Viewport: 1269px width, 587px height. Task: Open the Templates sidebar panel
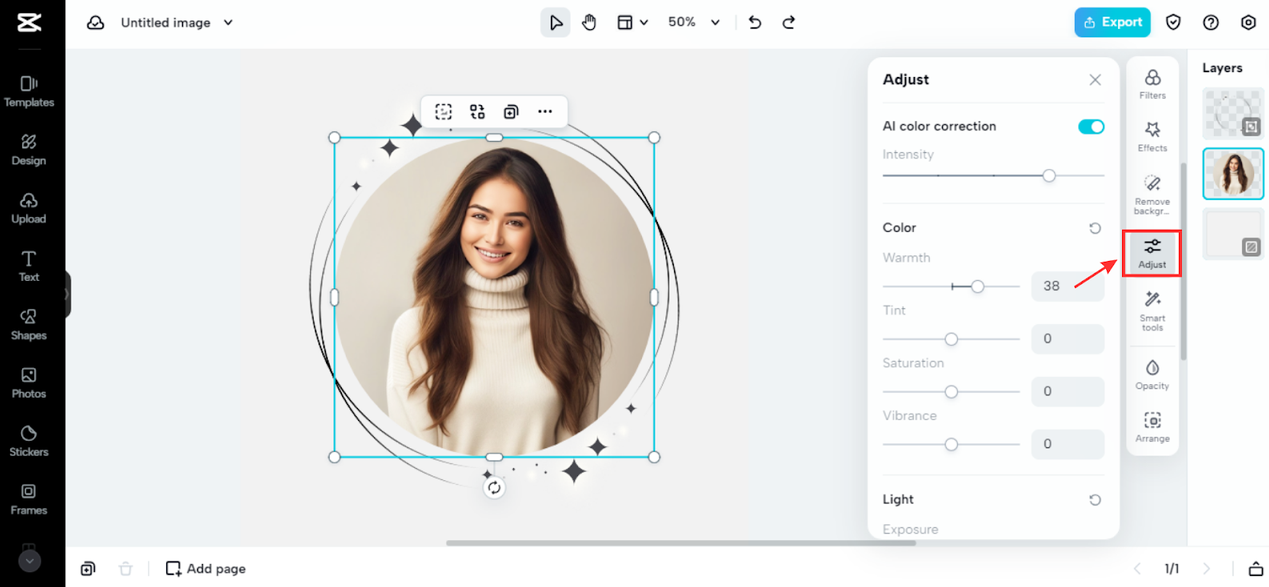pyautogui.click(x=29, y=91)
